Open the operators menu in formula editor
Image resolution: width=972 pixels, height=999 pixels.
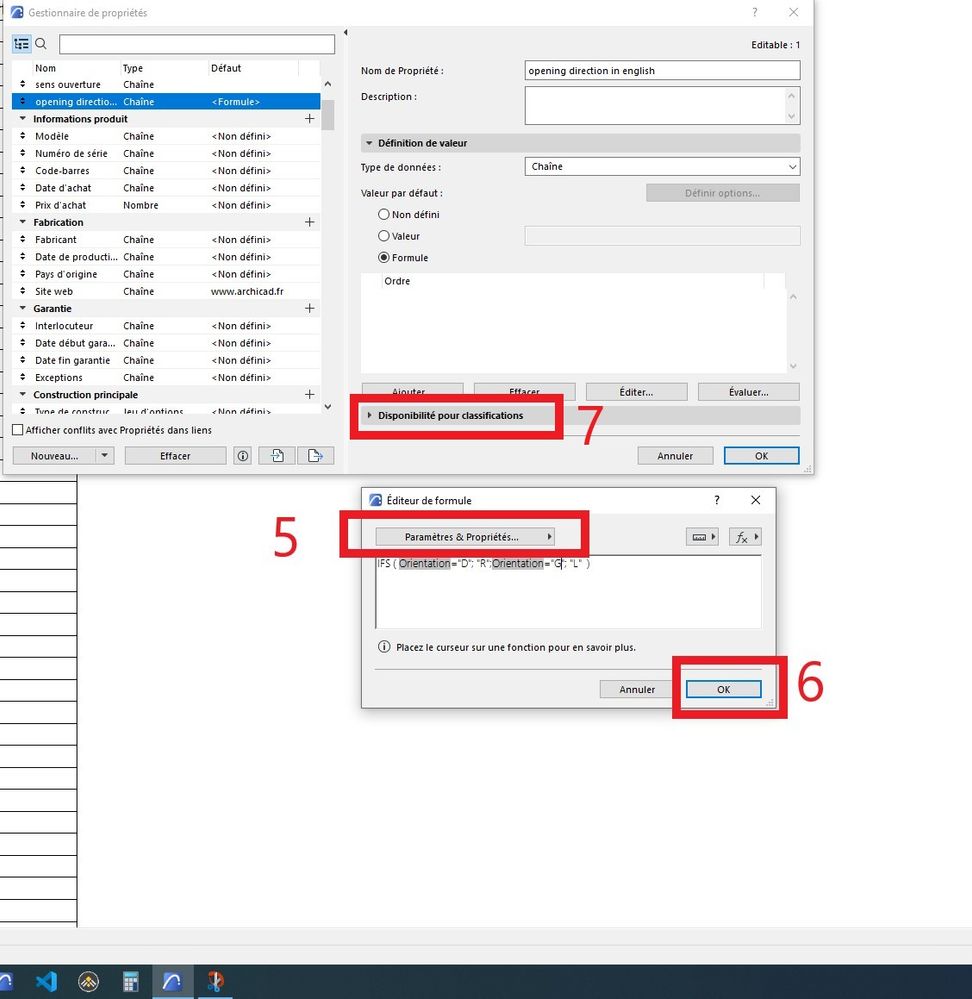703,537
